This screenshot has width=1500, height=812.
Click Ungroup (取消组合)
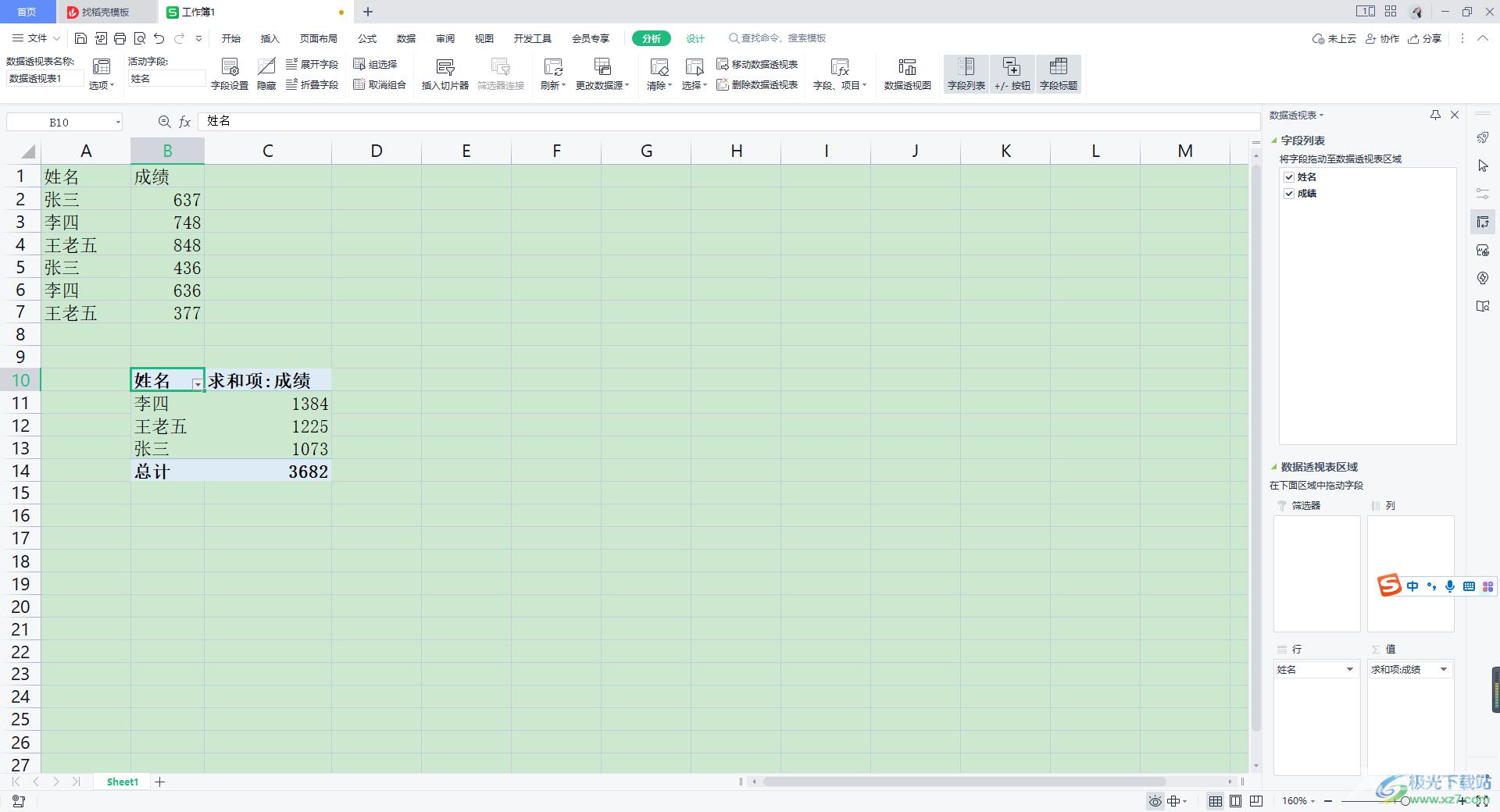coord(380,84)
